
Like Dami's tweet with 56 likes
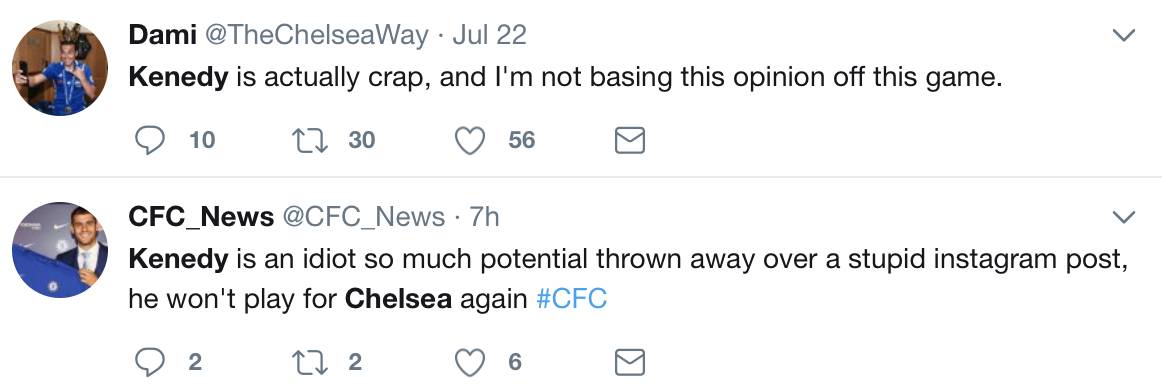(469, 140)
